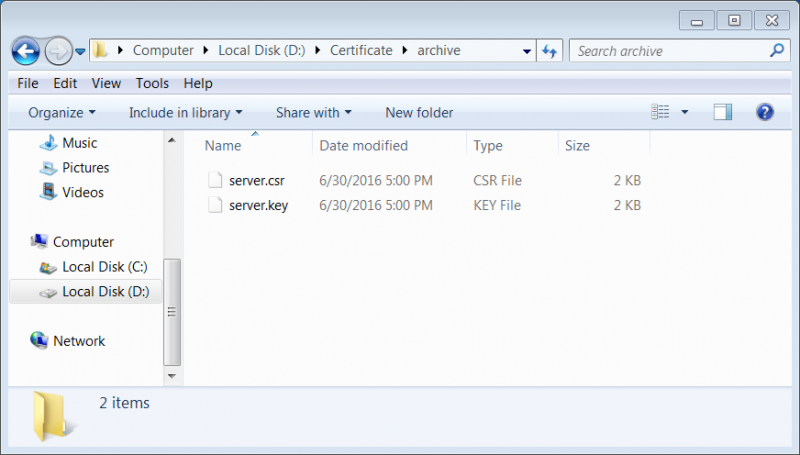800x455 pixels.
Task: Select the server.csr file icon
Action: tap(215, 180)
